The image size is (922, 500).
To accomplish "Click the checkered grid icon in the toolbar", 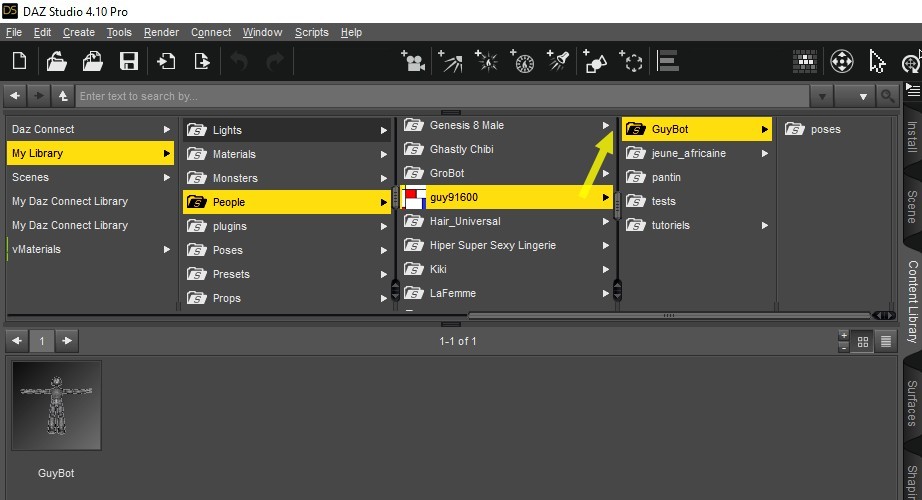I will (x=805, y=61).
